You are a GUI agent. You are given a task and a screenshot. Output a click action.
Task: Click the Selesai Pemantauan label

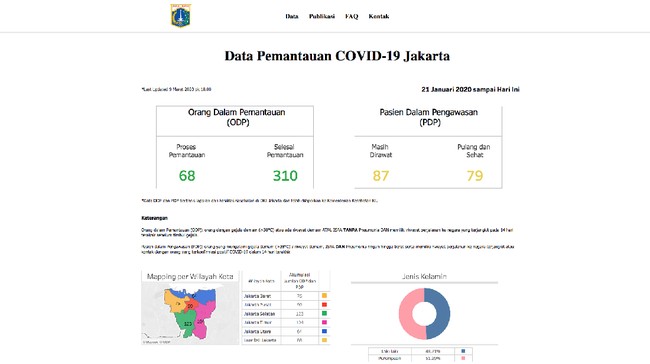click(x=285, y=151)
